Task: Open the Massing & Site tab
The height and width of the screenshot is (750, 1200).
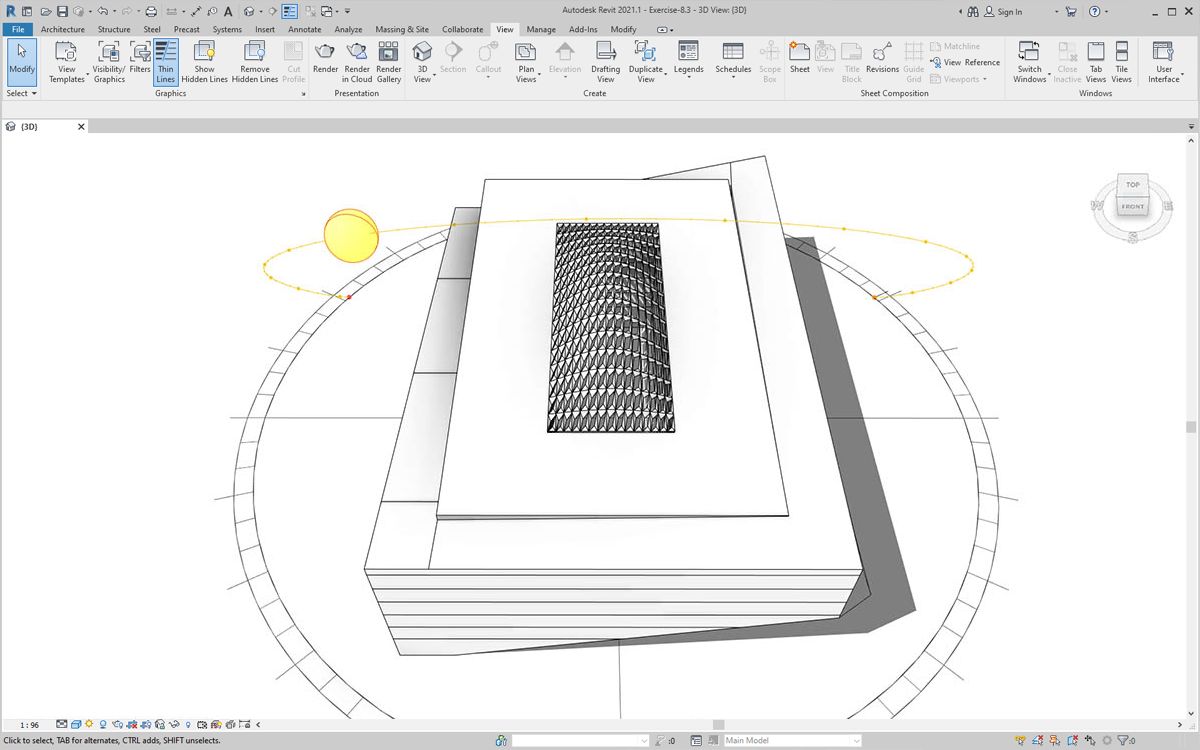Action: pyautogui.click(x=402, y=30)
